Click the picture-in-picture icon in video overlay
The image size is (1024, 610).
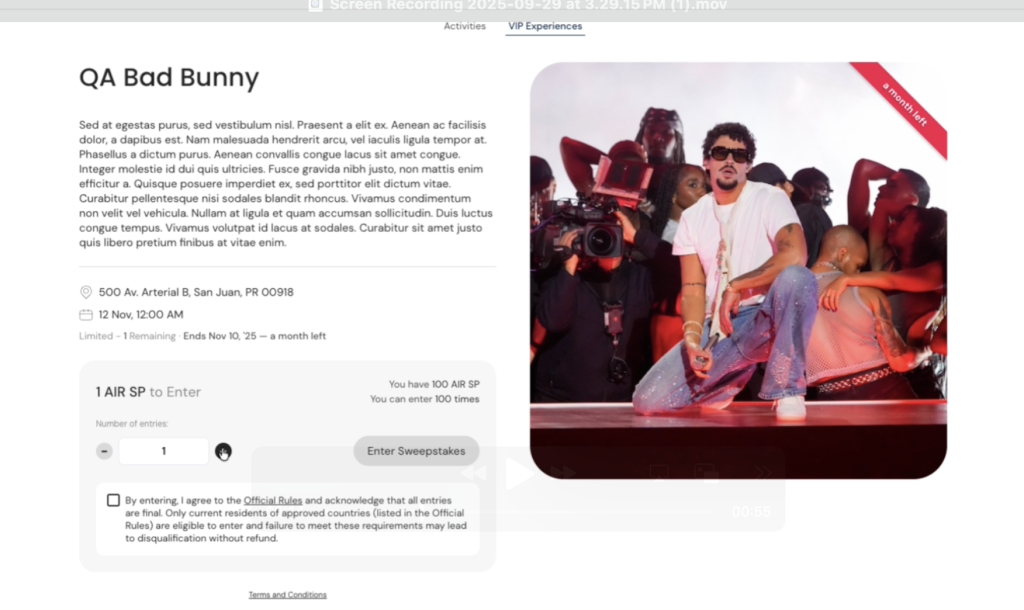pyautogui.click(x=706, y=473)
